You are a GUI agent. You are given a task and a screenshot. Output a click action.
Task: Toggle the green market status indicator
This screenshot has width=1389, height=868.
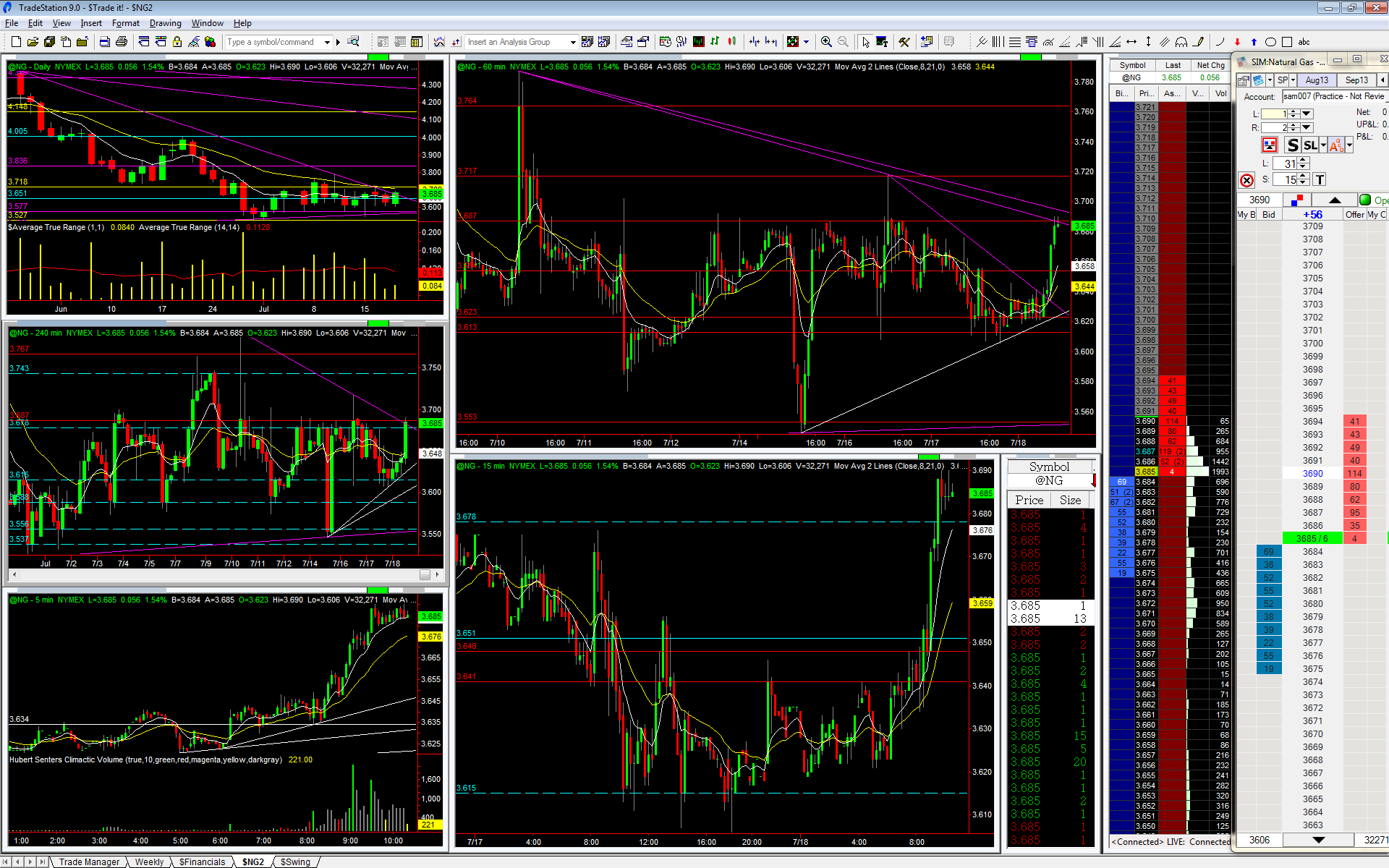[x=1364, y=200]
